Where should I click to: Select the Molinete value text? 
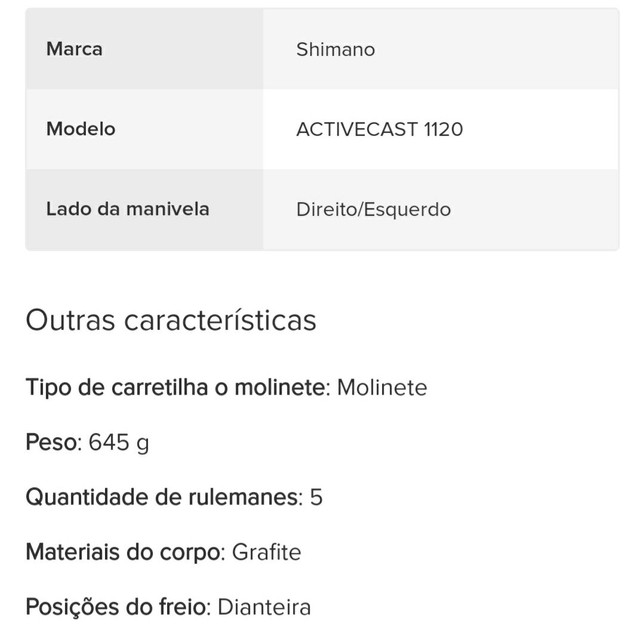[x=382, y=387]
